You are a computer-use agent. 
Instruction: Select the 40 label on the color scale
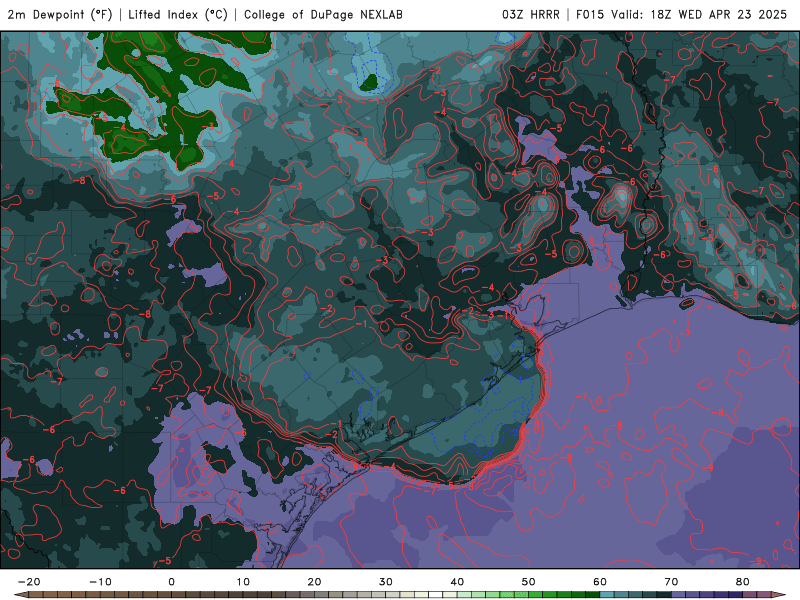[x=457, y=582]
